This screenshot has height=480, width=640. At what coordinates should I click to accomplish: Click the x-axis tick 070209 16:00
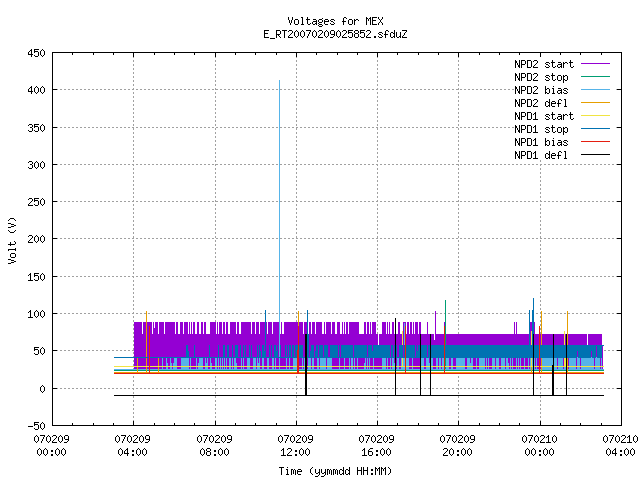[376, 446]
